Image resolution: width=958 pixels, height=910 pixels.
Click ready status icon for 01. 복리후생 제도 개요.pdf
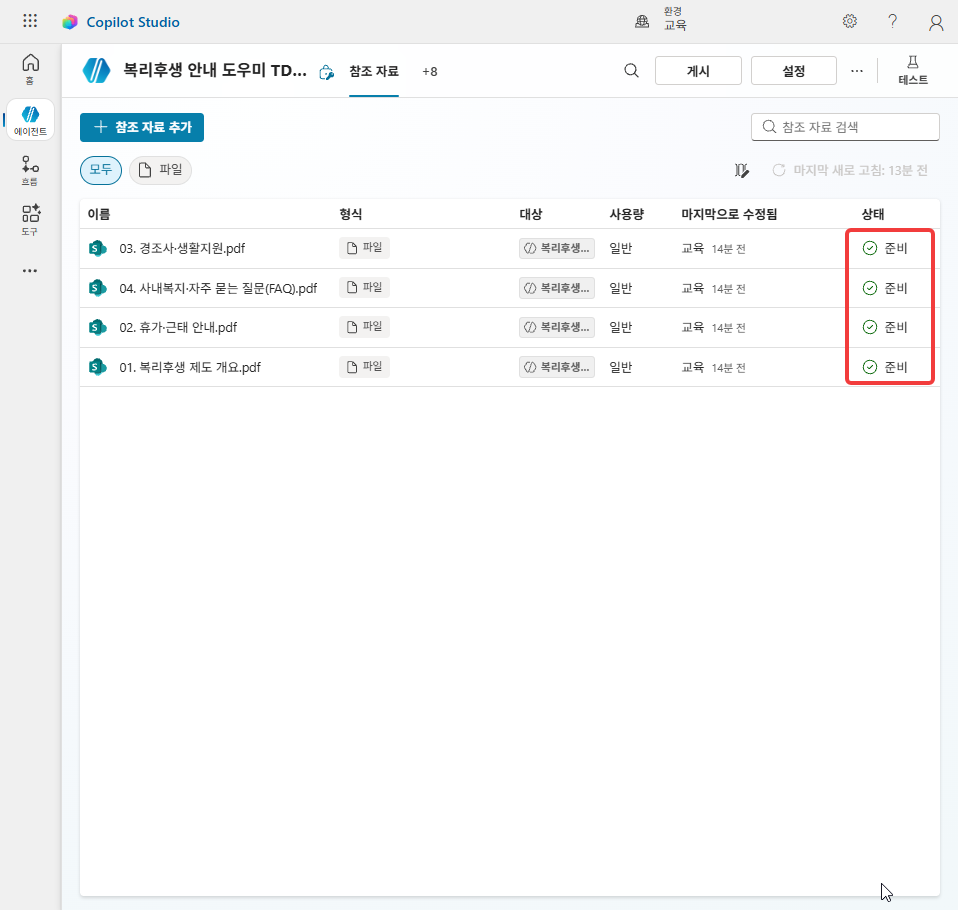click(x=869, y=367)
